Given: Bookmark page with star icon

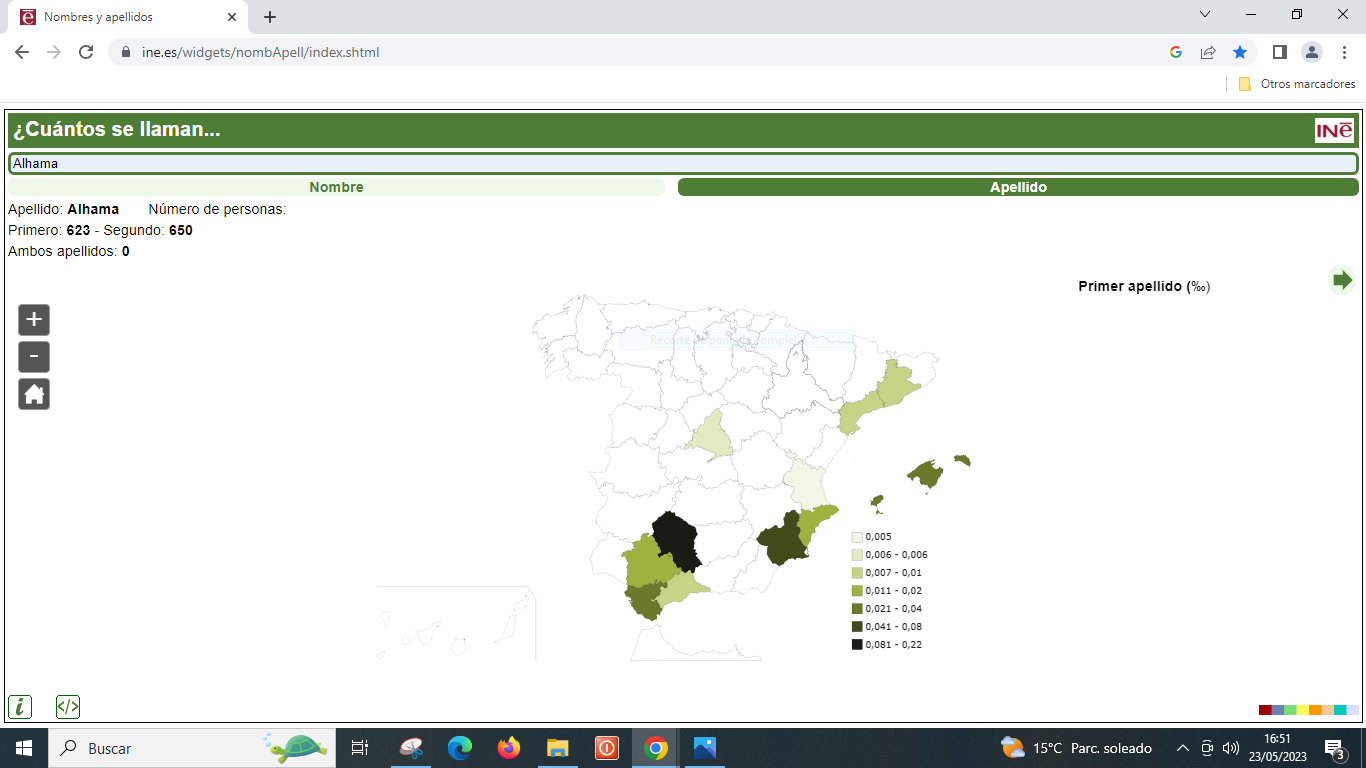Looking at the screenshot, I should (x=1240, y=52).
